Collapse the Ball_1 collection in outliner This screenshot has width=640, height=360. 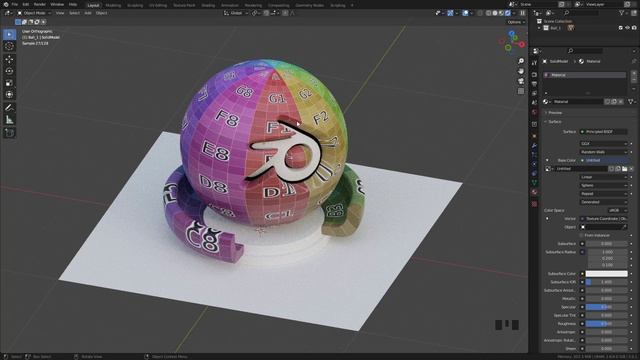(539, 28)
